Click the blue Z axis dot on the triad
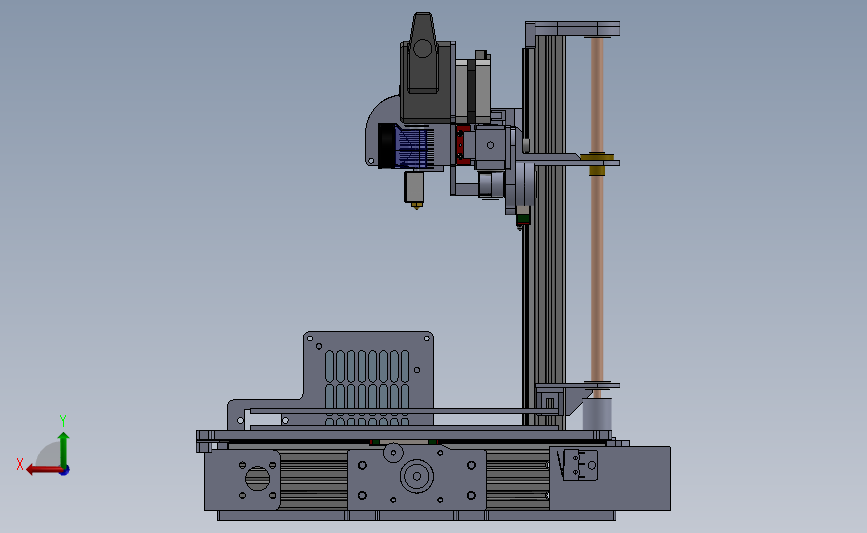The image size is (867, 533). (x=65, y=471)
